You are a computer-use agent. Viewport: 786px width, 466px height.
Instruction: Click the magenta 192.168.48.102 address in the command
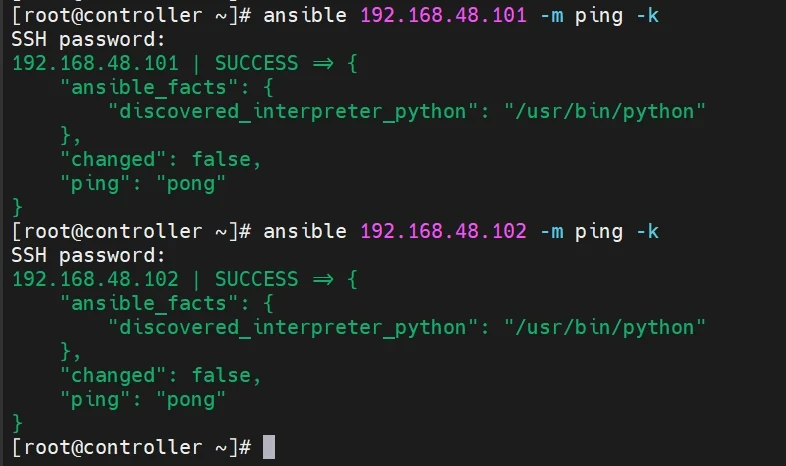tap(443, 231)
